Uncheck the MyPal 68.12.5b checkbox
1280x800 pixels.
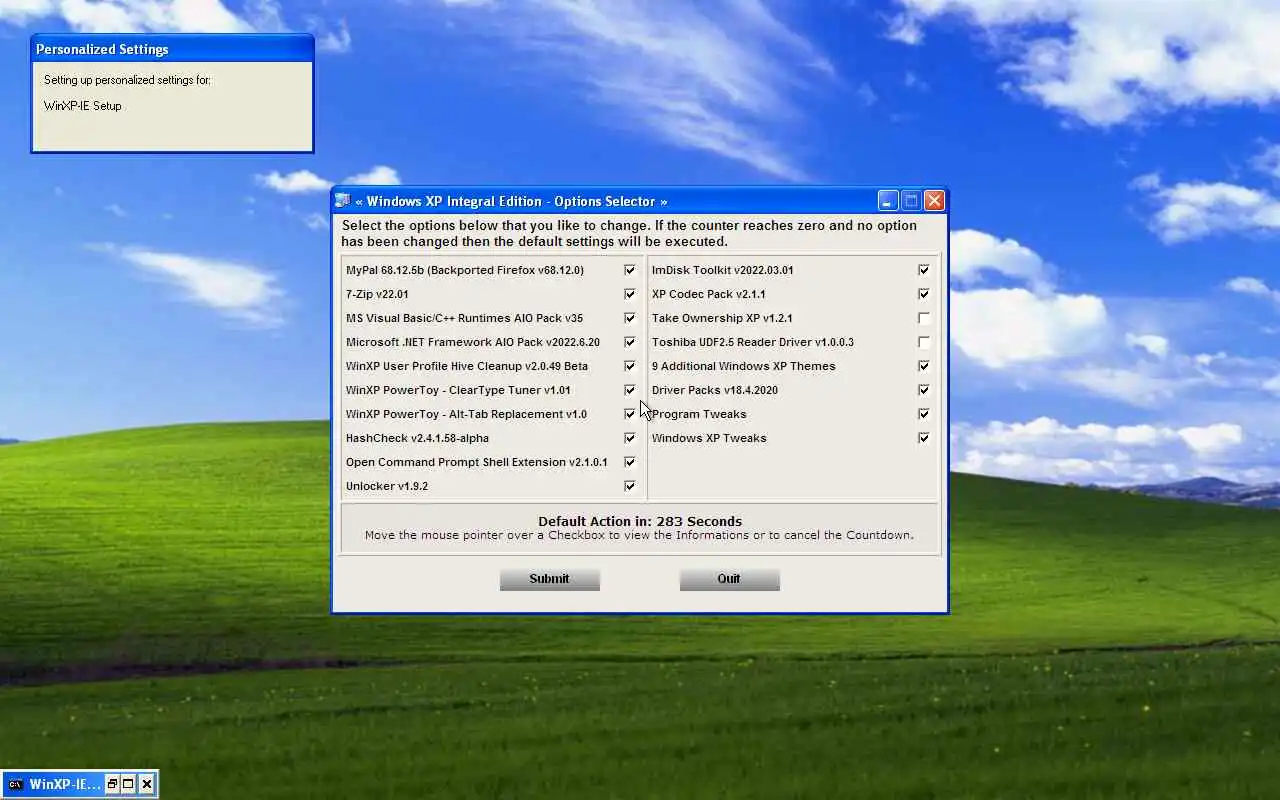[630, 270]
